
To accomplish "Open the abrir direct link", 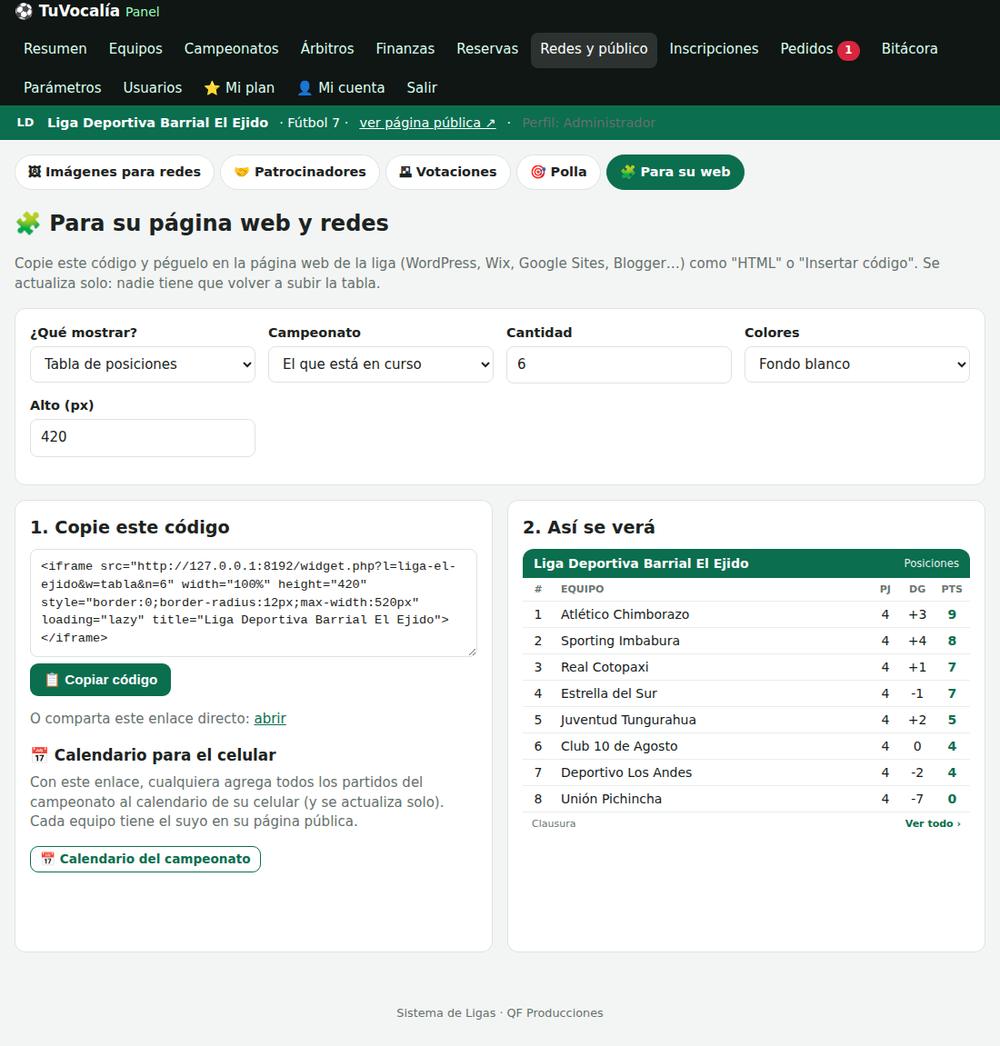I will [270, 718].
